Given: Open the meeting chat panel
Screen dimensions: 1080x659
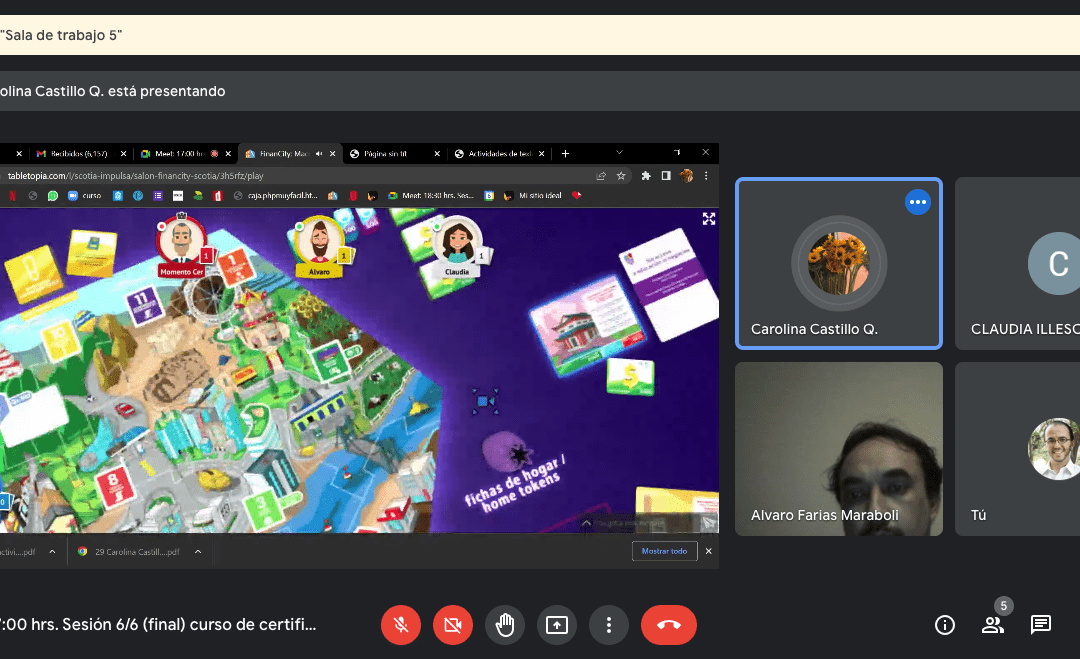Looking at the screenshot, I should (1041, 625).
